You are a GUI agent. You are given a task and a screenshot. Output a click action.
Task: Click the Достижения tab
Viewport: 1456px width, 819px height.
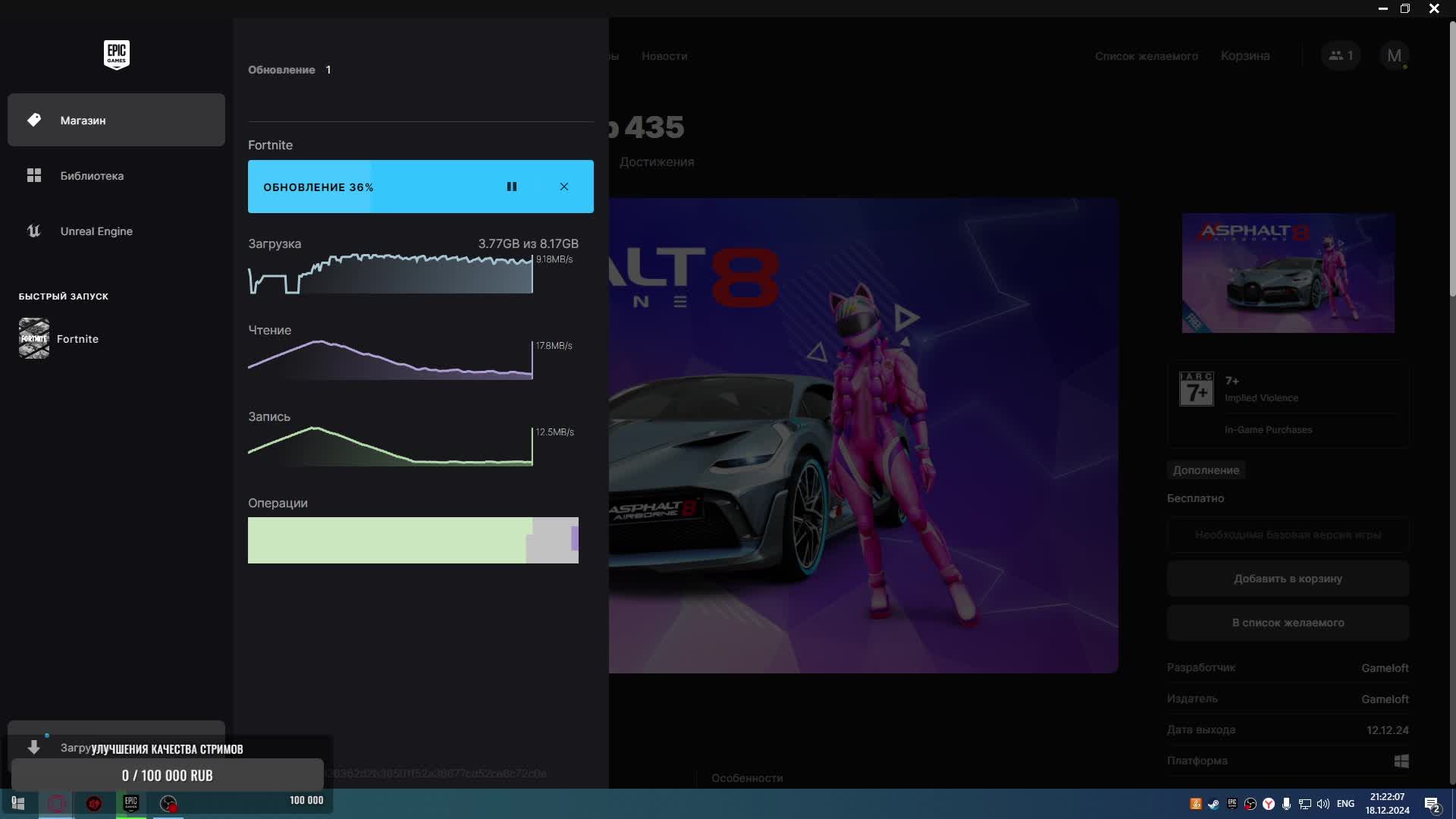click(656, 162)
